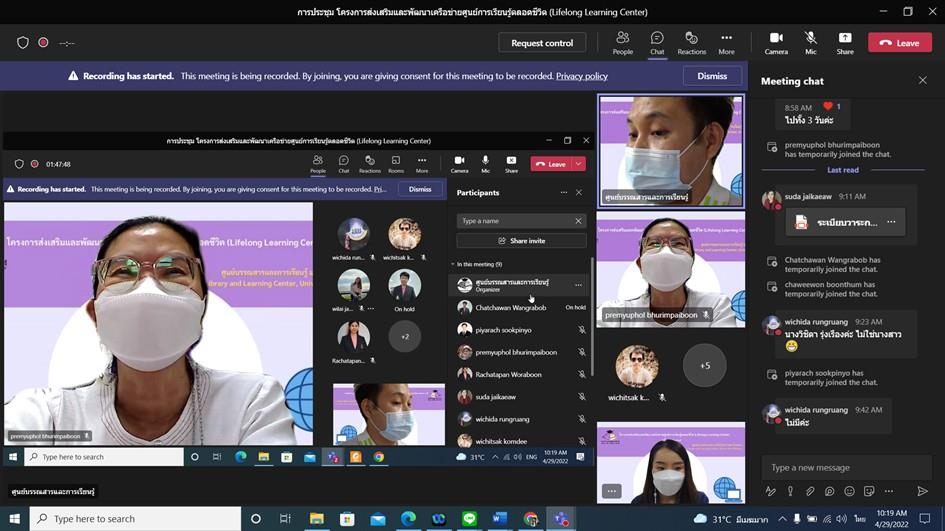Toggle suda jaikaeaw's muted mic icon in Participants
The width and height of the screenshot is (945, 531).
tap(582, 397)
